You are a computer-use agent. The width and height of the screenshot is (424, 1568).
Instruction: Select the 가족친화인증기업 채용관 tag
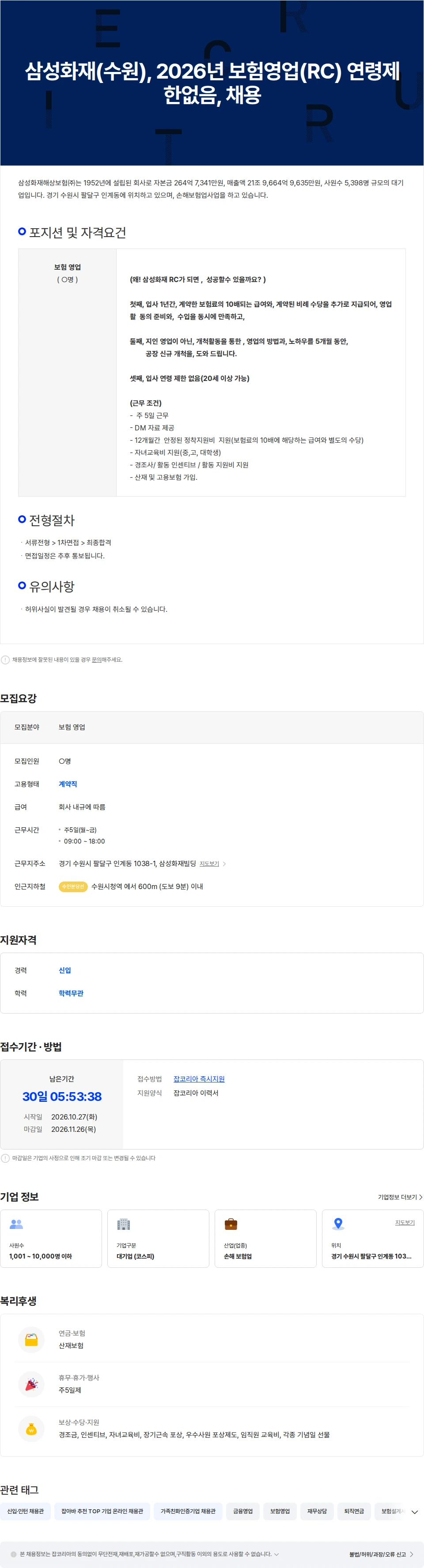coord(188,1511)
